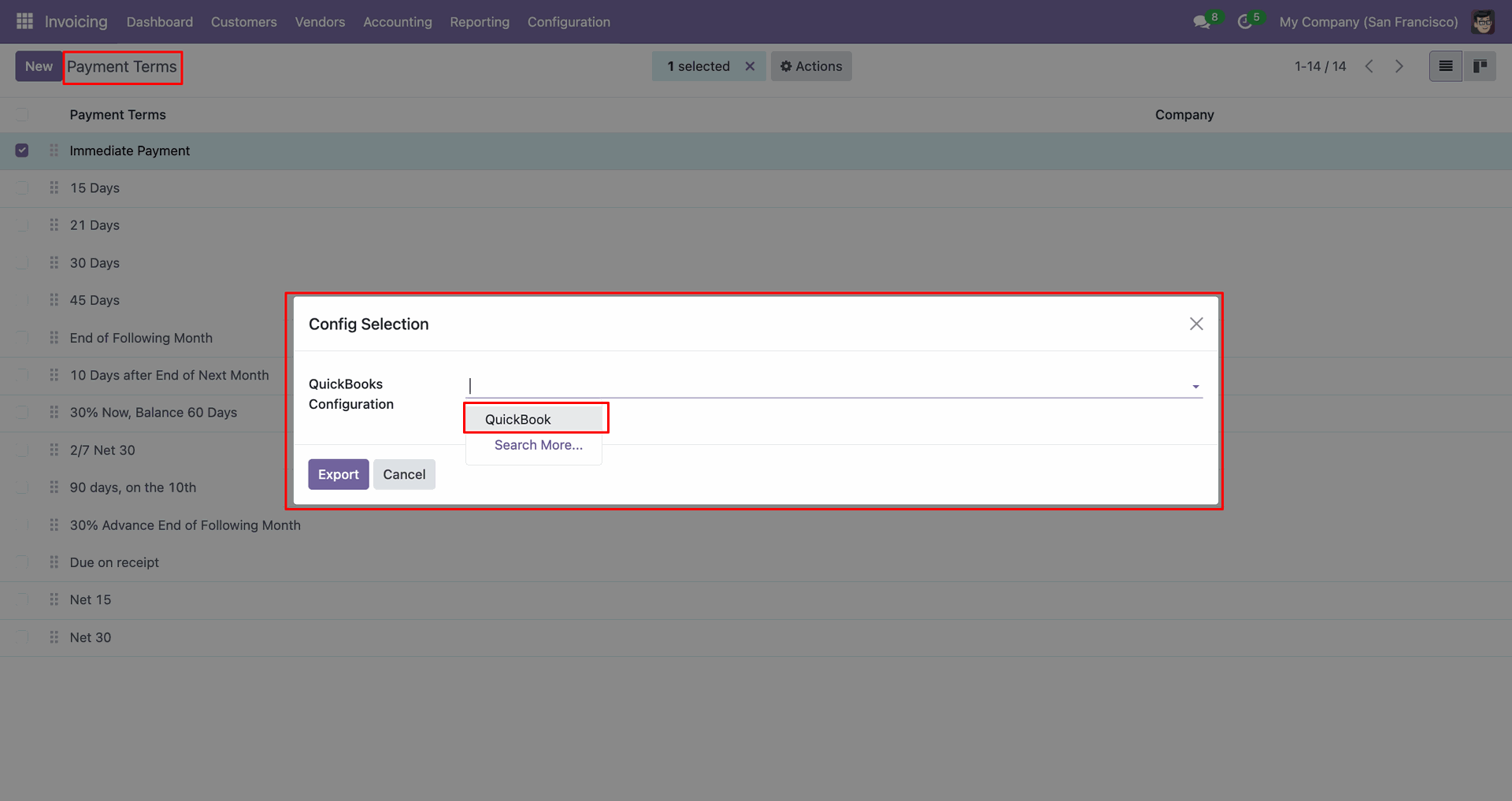Screen dimensions: 1512x801
Task: Close the Config Selection dialog
Action: click(x=1196, y=324)
